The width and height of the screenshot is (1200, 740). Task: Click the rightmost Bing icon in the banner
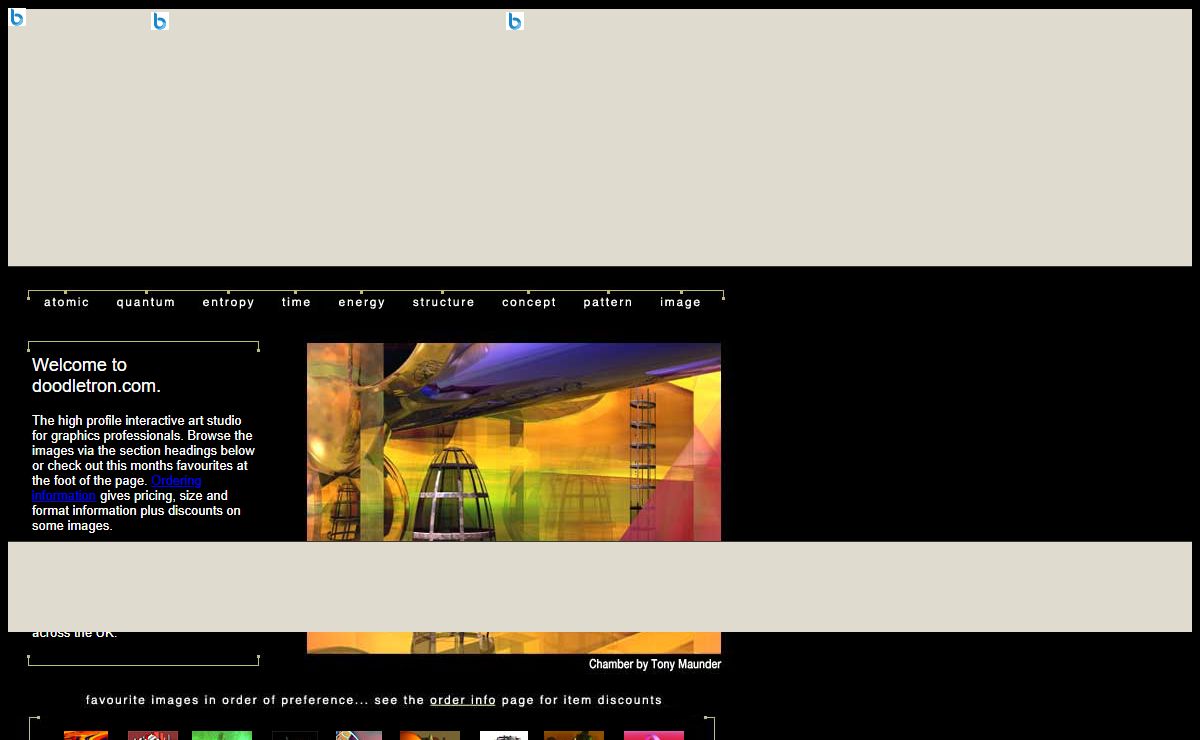pos(515,21)
